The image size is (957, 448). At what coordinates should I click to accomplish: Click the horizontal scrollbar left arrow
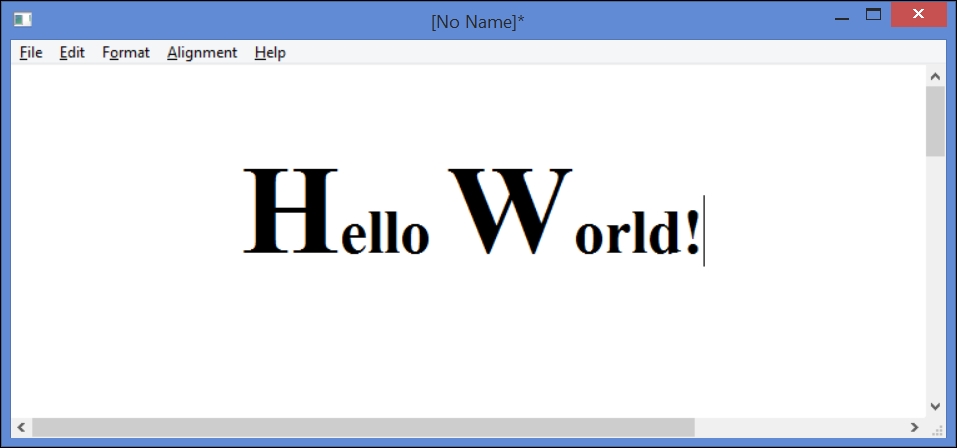(21, 427)
